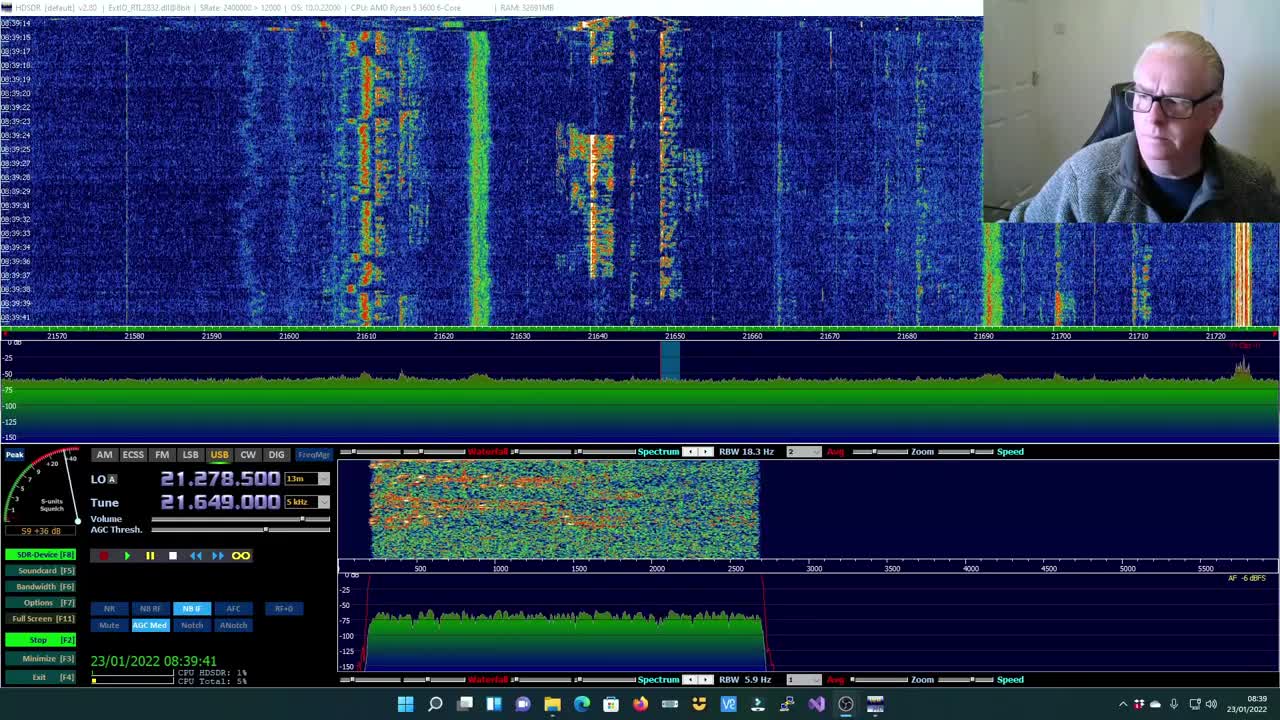Image resolution: width=1280 pixels, height=720 pixels.
Task: Toggle the Mute button
Action: point(109,626)
